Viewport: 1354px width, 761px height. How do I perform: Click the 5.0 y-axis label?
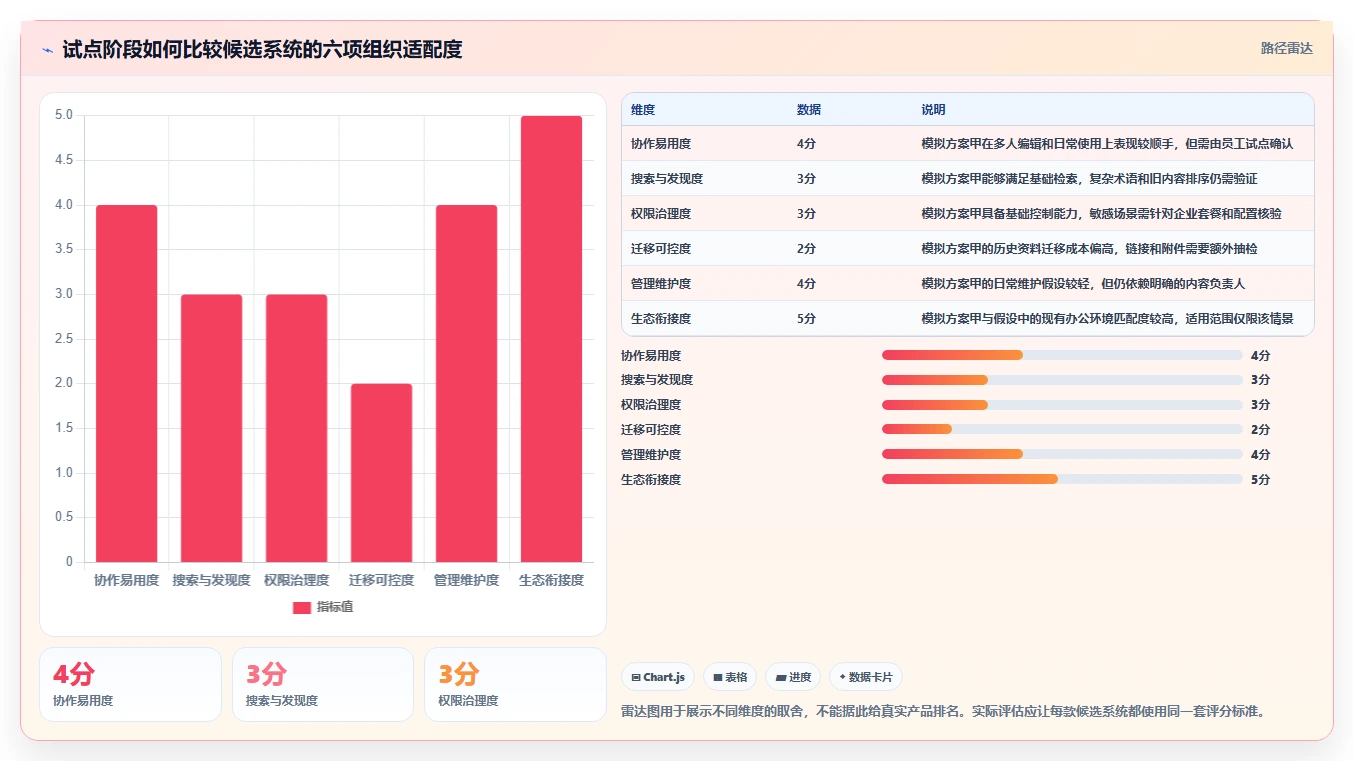coord(64,115)
